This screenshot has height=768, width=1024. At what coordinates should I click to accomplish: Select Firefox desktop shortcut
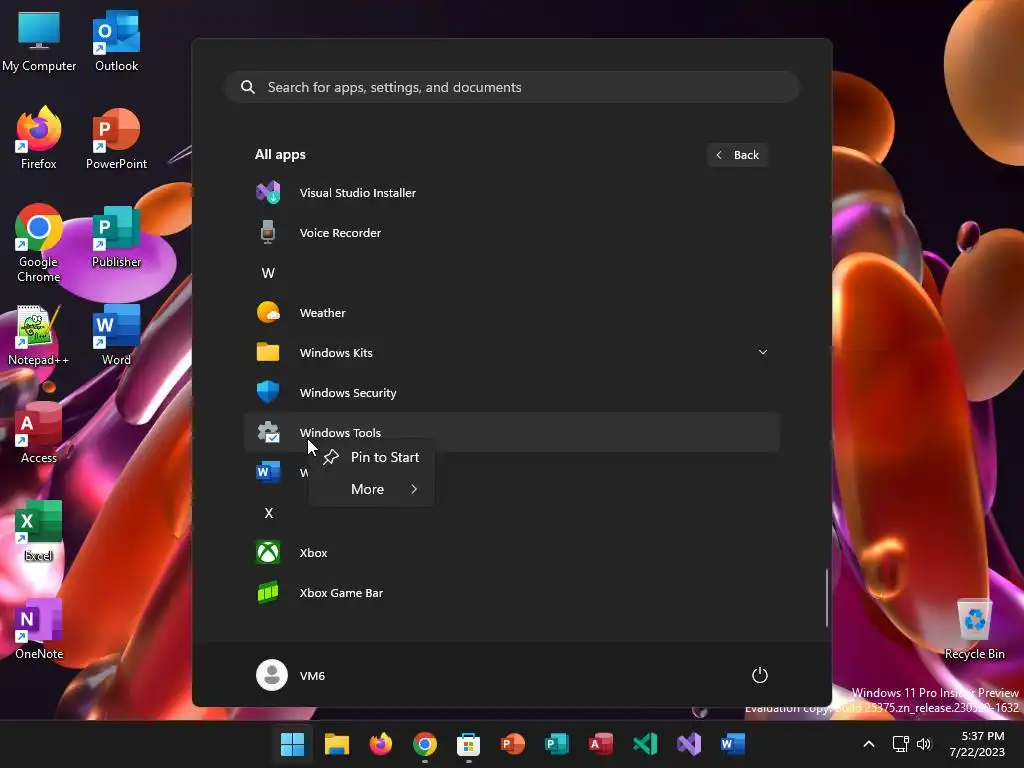[x=39, y=138]
